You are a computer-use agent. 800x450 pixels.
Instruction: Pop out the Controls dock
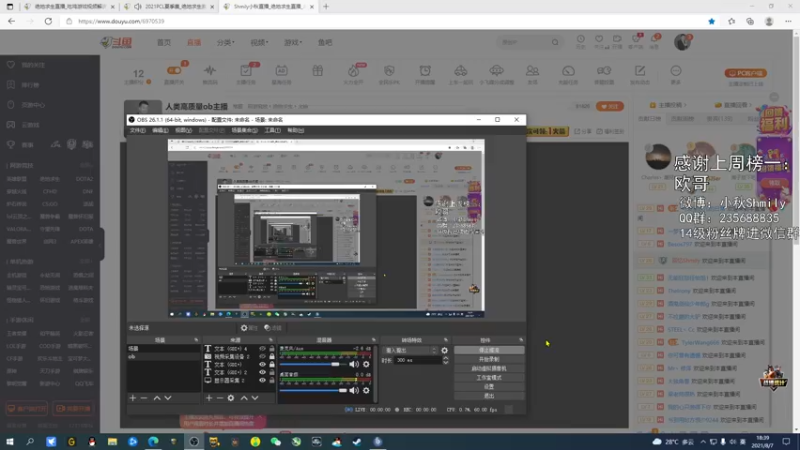coord(521,340)
